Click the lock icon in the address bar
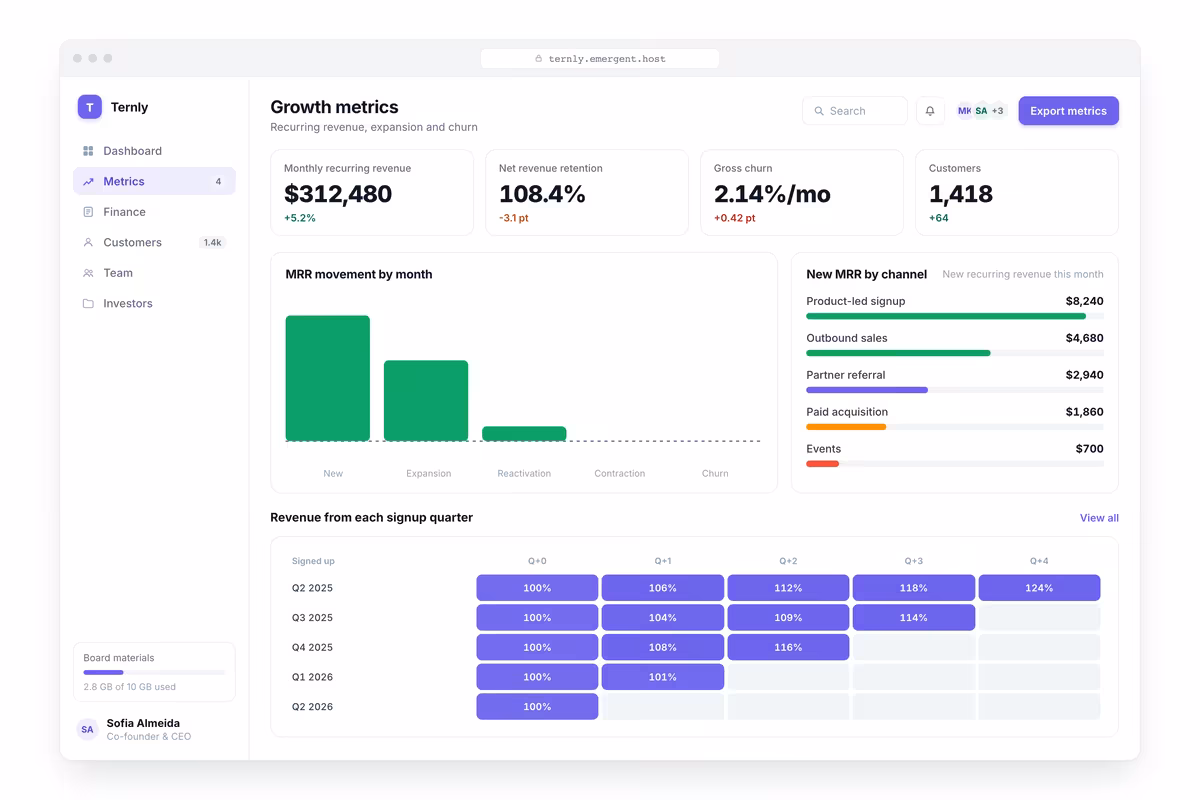Image resolution: width=1200 pixels, height=800 pixels. [x=539, y=59]
